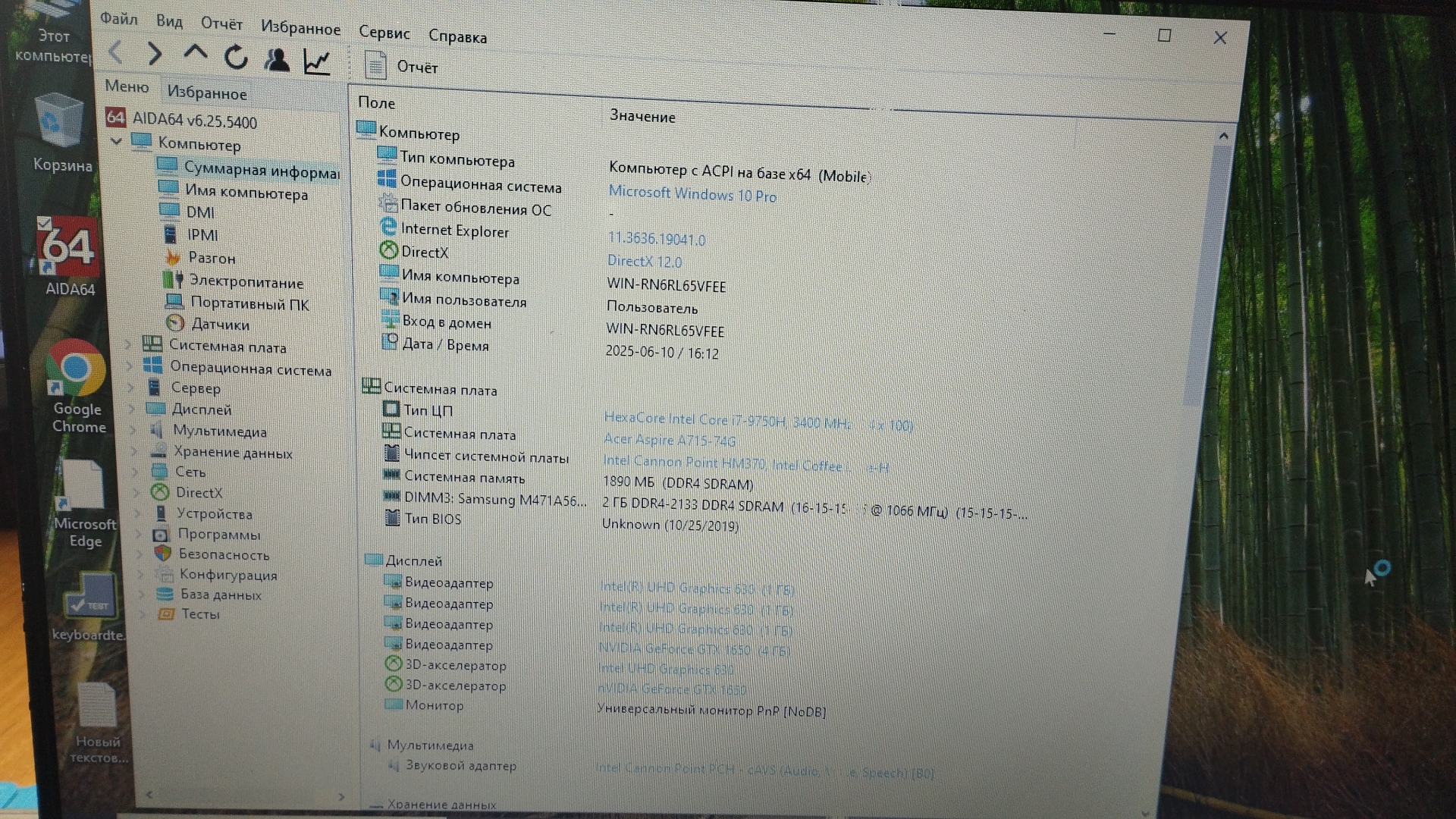Click the vertical scrollbar up arrow
This screenshot has height=819, width=1456.
pos(1222,136)
